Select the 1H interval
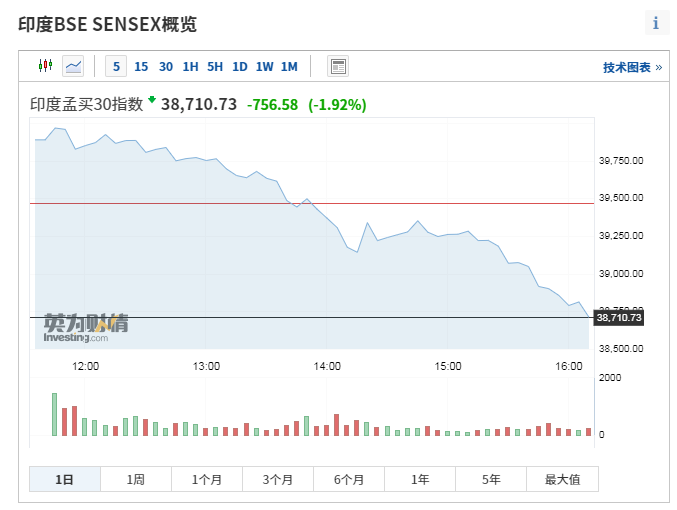 tap(190, 67)
